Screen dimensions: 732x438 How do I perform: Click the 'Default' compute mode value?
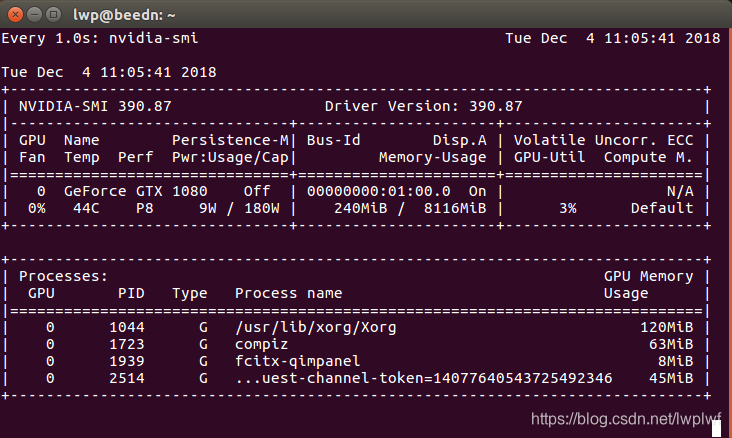[x=662, y=208]
